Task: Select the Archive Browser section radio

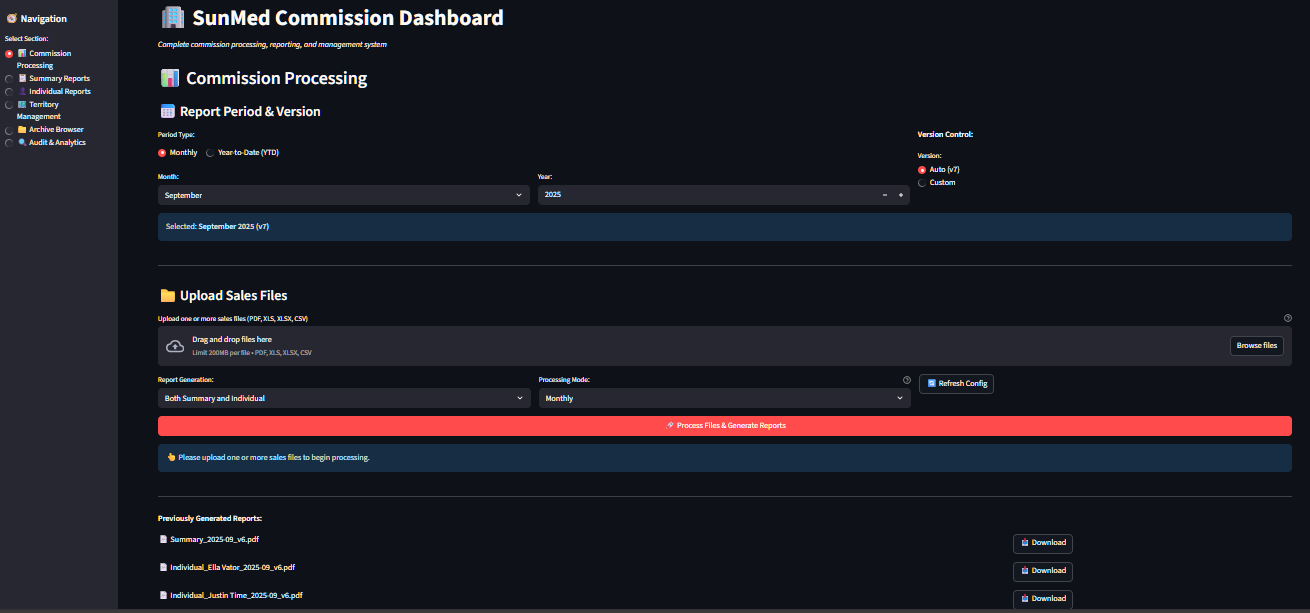Action: [8, 129]
